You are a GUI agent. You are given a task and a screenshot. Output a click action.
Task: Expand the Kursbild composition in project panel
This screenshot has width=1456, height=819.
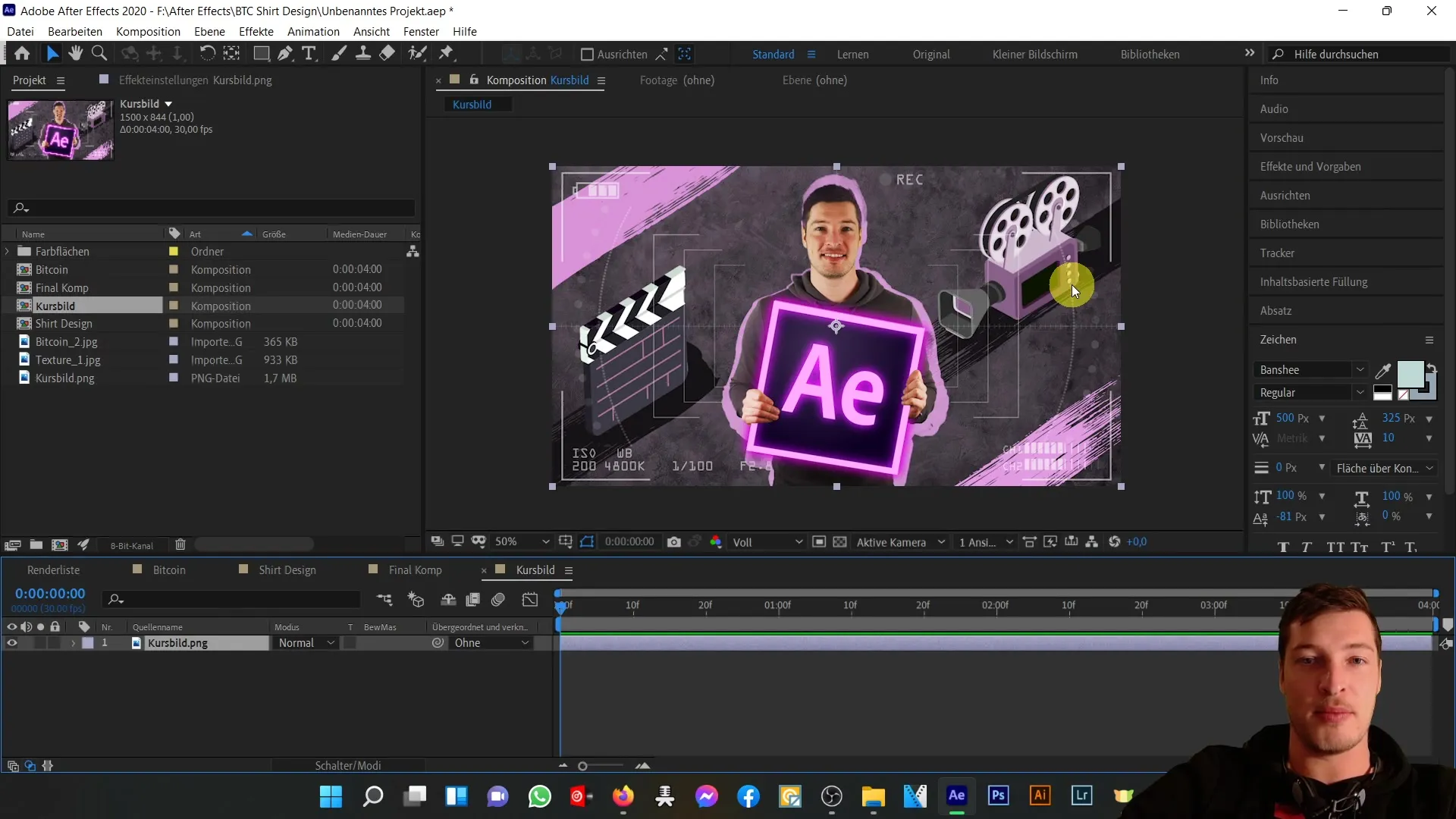[8, 306]
